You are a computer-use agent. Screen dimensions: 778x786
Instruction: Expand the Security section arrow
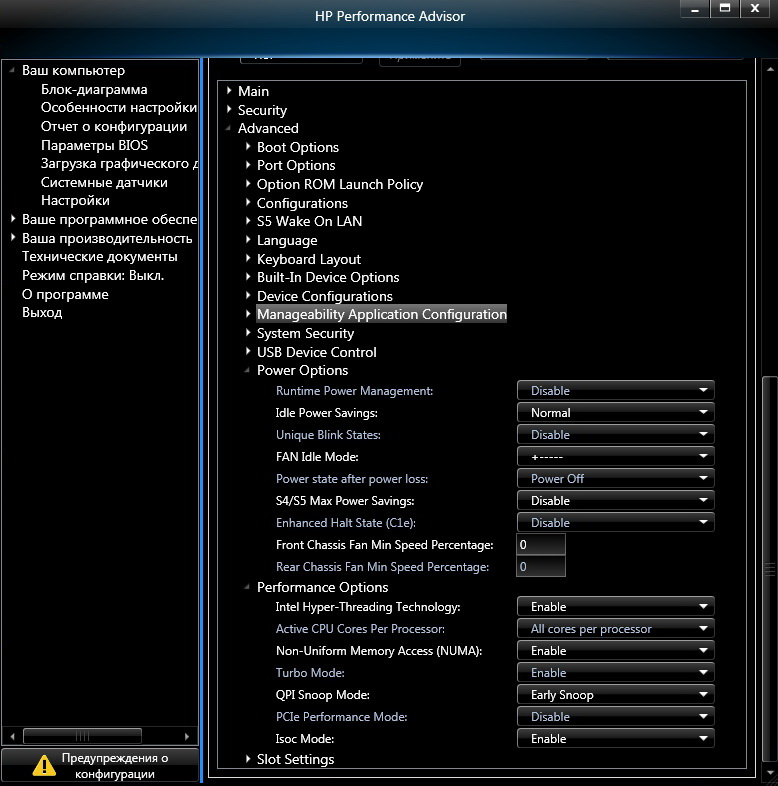(x=229, y=109)
